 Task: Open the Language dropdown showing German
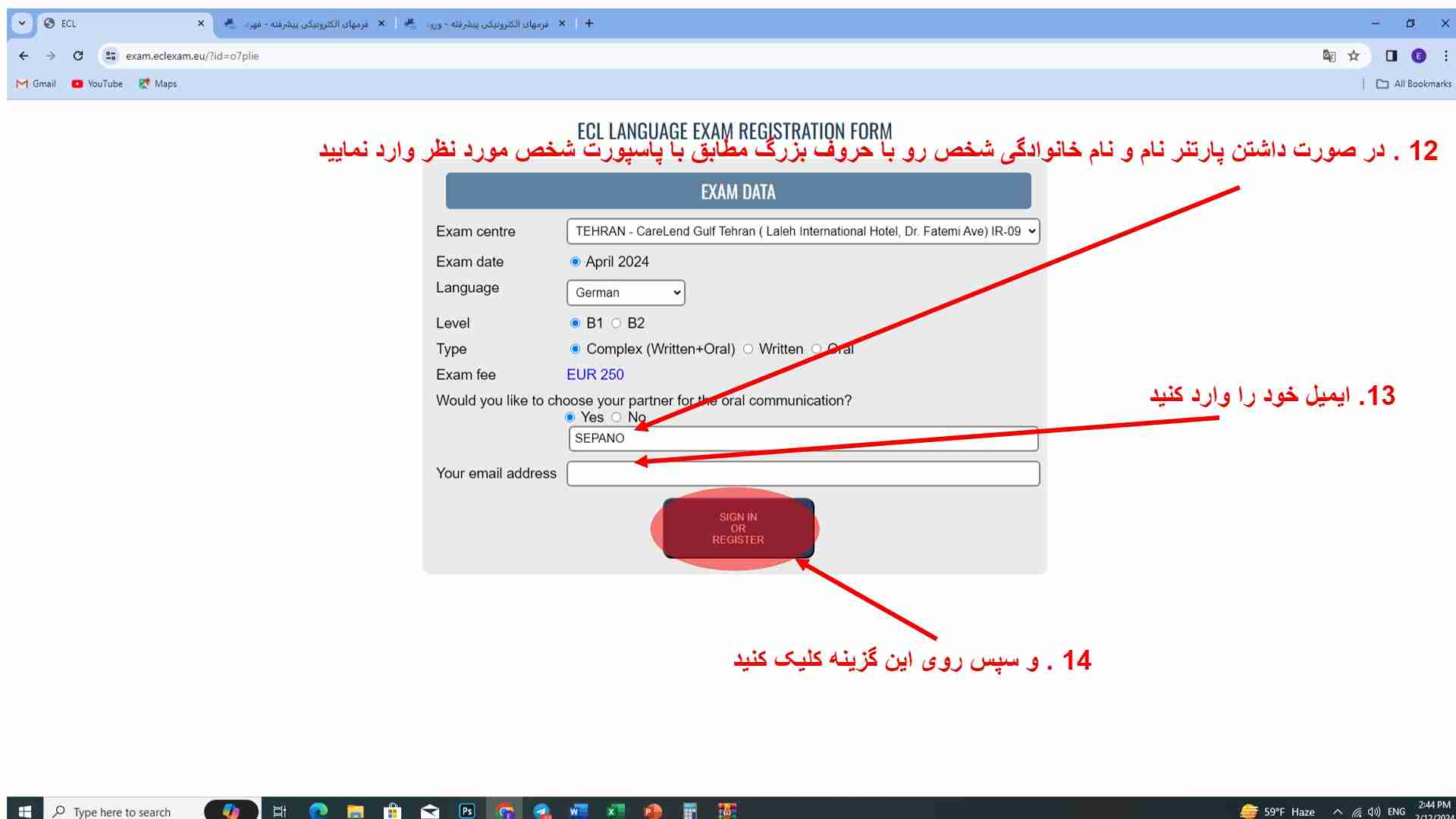click(x=626, y=293)
